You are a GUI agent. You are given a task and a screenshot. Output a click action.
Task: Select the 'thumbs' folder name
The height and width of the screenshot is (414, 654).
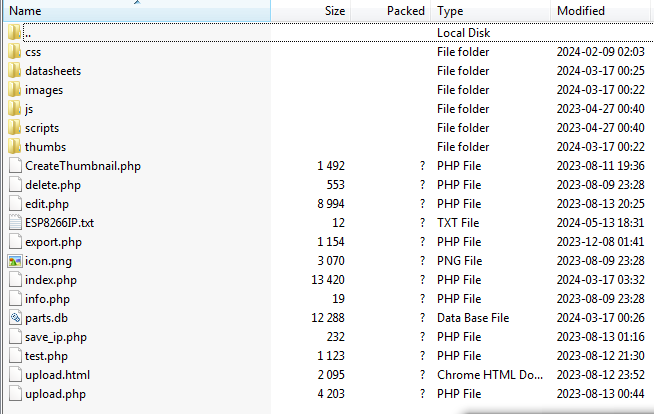45,147
